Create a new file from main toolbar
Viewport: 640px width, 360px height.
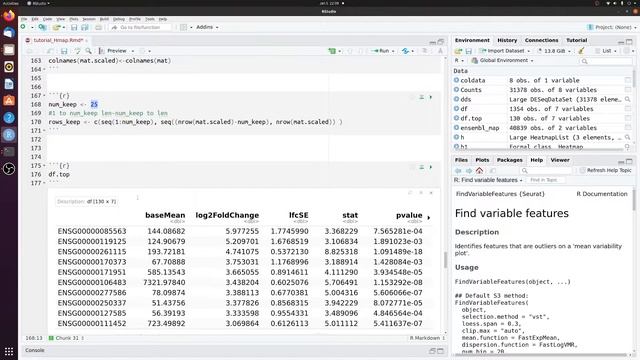[23, 27]
